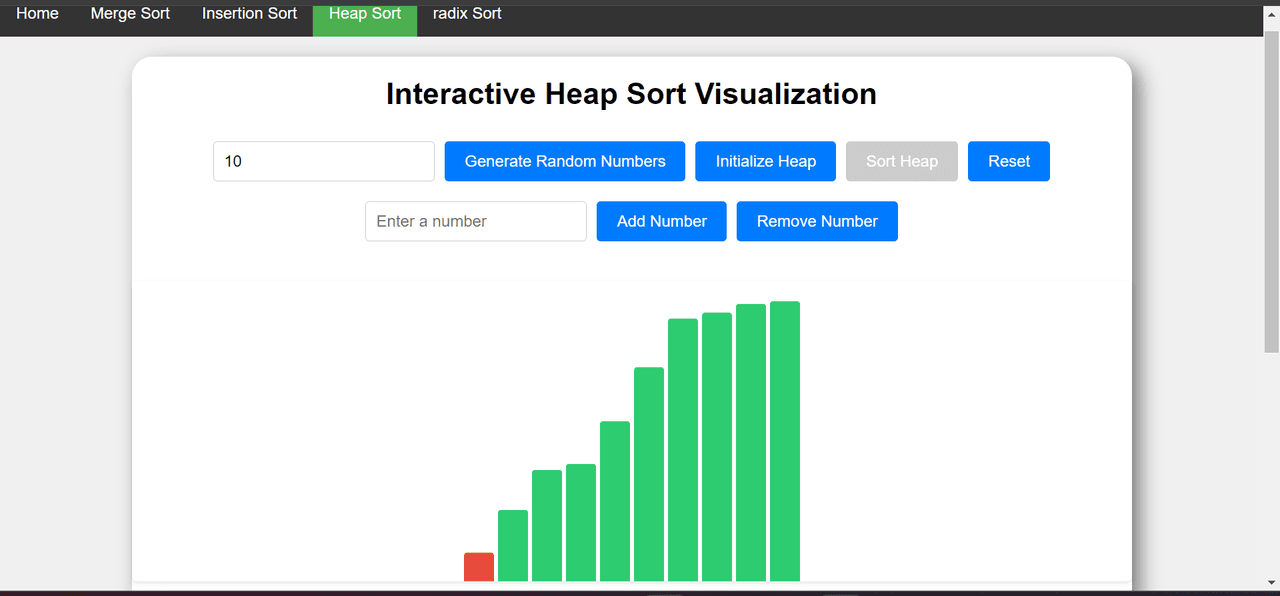Viewport: 1280px width, 596px height.
Task: Go to the Home page
Action: pos(37,14)
